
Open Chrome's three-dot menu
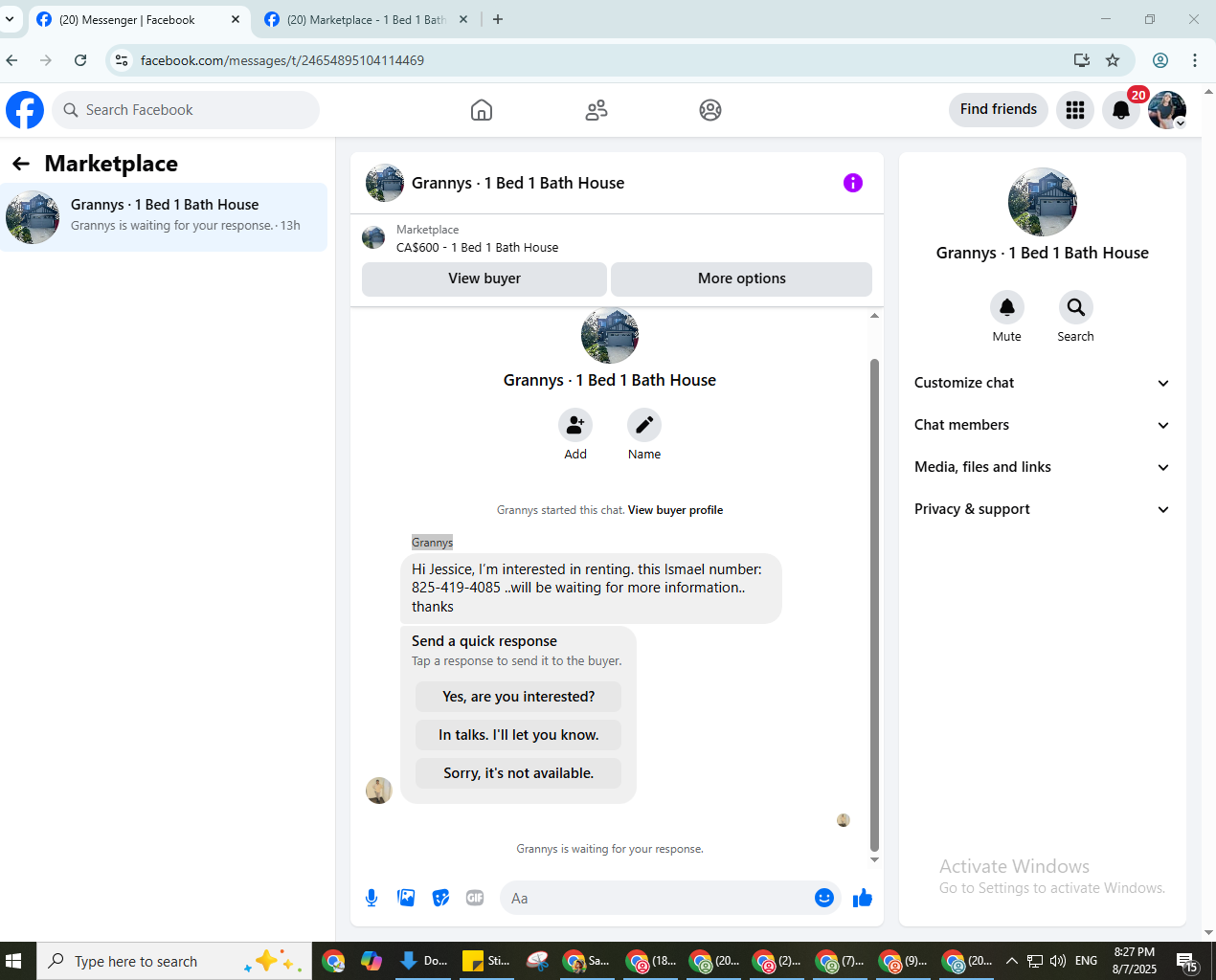[1195, 60]
